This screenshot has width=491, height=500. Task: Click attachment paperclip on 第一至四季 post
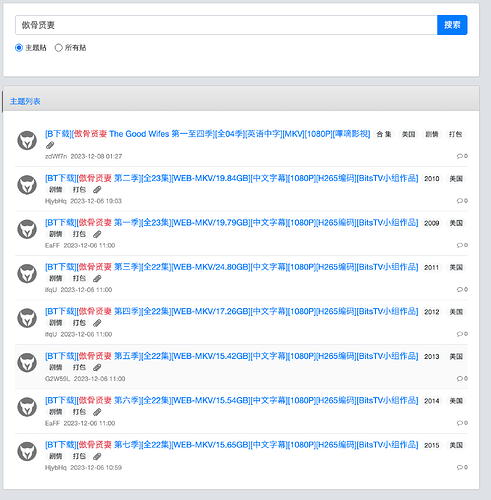50,145
